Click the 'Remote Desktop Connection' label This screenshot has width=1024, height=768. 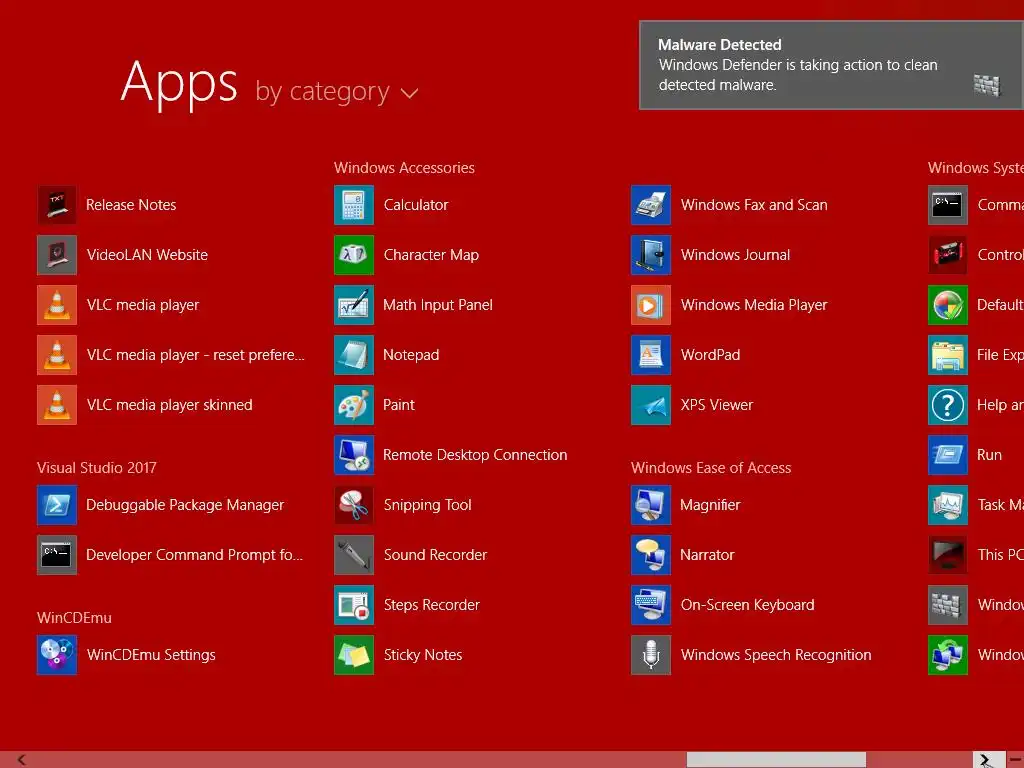475,455
